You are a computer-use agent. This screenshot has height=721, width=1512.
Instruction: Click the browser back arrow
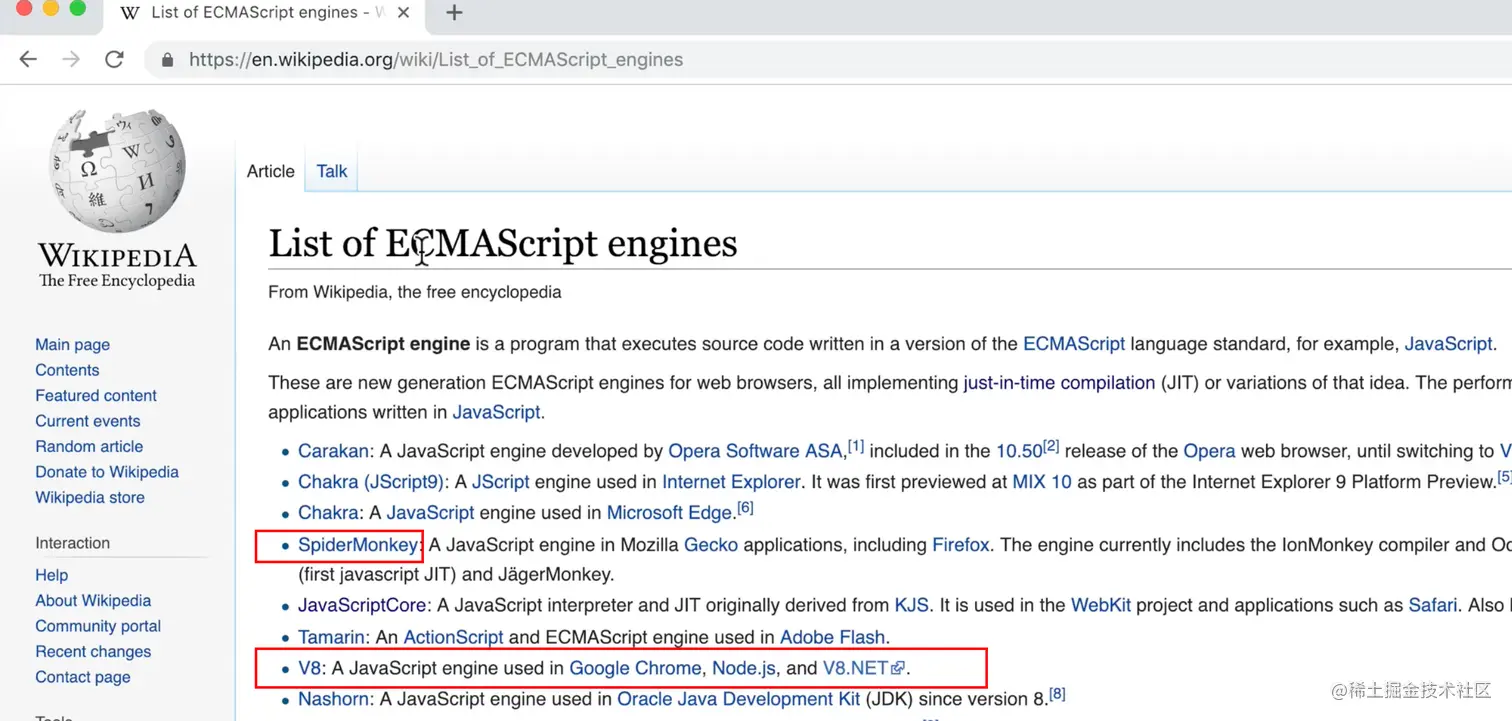28,60
